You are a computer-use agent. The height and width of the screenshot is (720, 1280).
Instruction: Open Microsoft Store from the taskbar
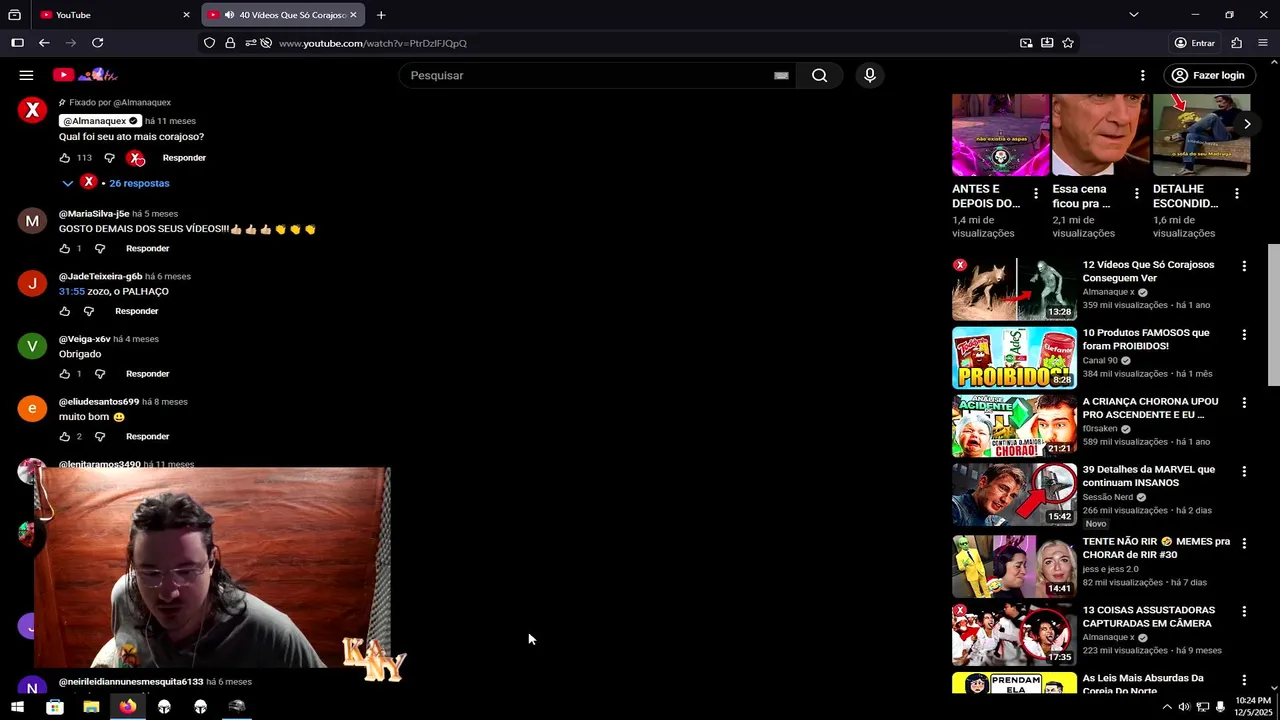(x=55, y=707)
